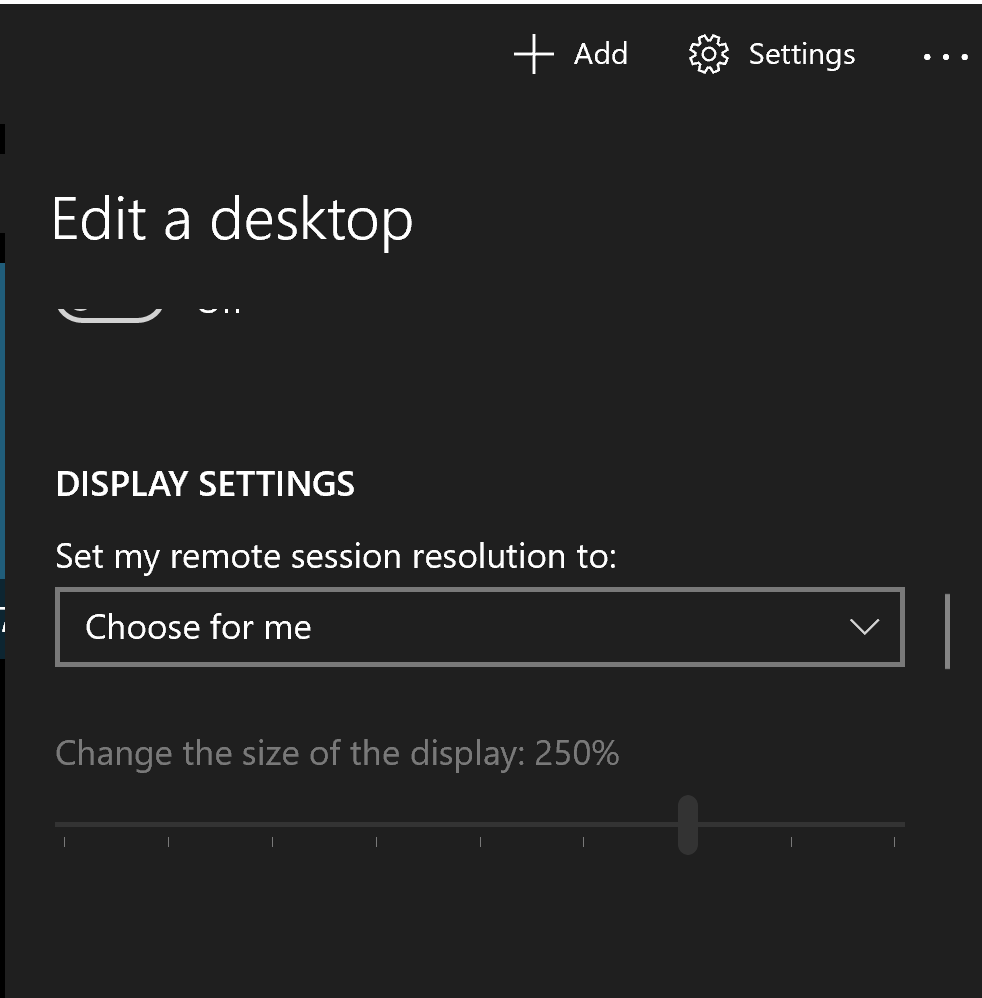982x998 pixels.
Task: Click the chevron on the resolution dropdown
Action: click(x=863, y=627)
